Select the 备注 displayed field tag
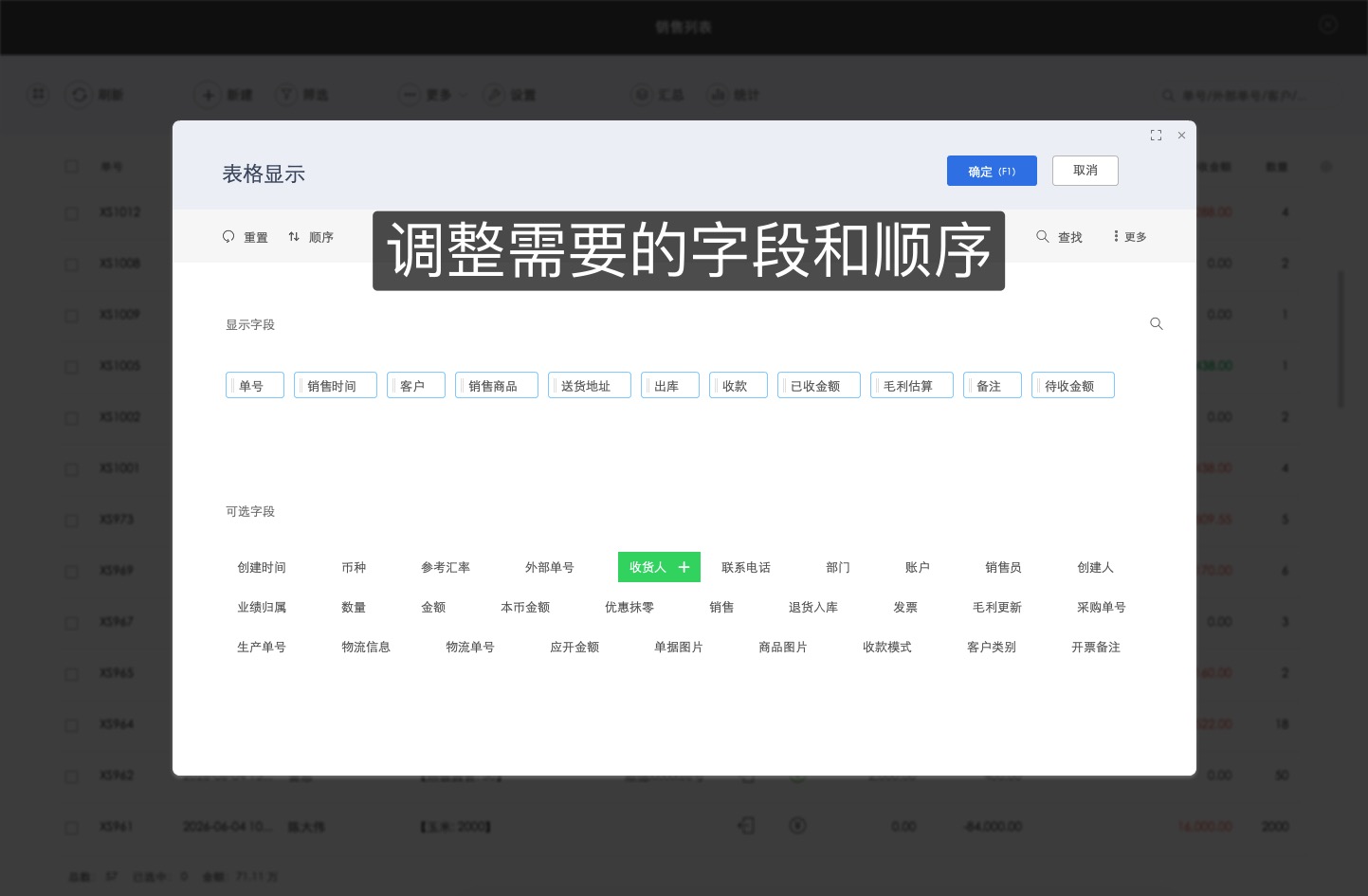 point(993,386)
